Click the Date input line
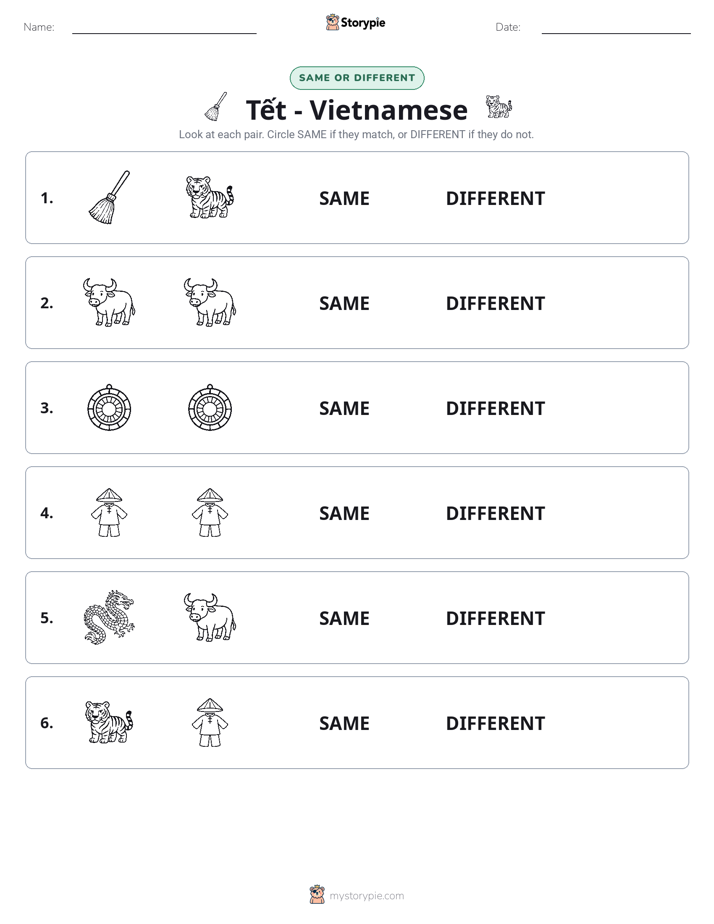The height and width of the screenshot is (924, 714). 616,27
